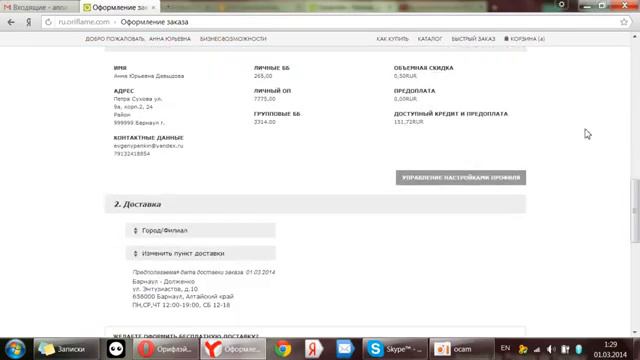Screen dimensions: 640x360
Task: Click the email address under Контактные данные
Action: click(149, 146)
